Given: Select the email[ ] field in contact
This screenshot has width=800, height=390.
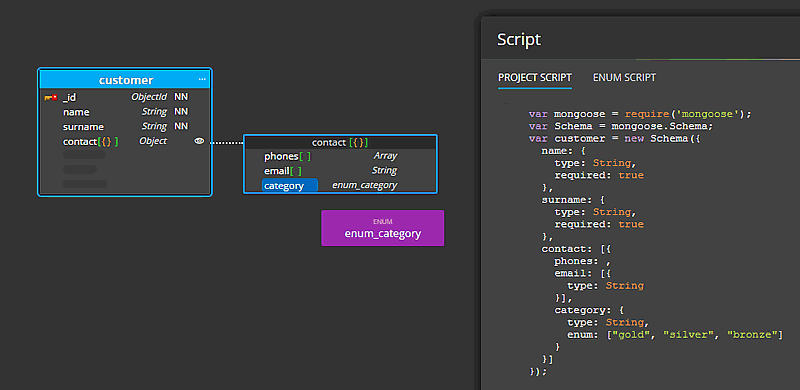Looking at the screenshot, I should [x=283, y=171].
